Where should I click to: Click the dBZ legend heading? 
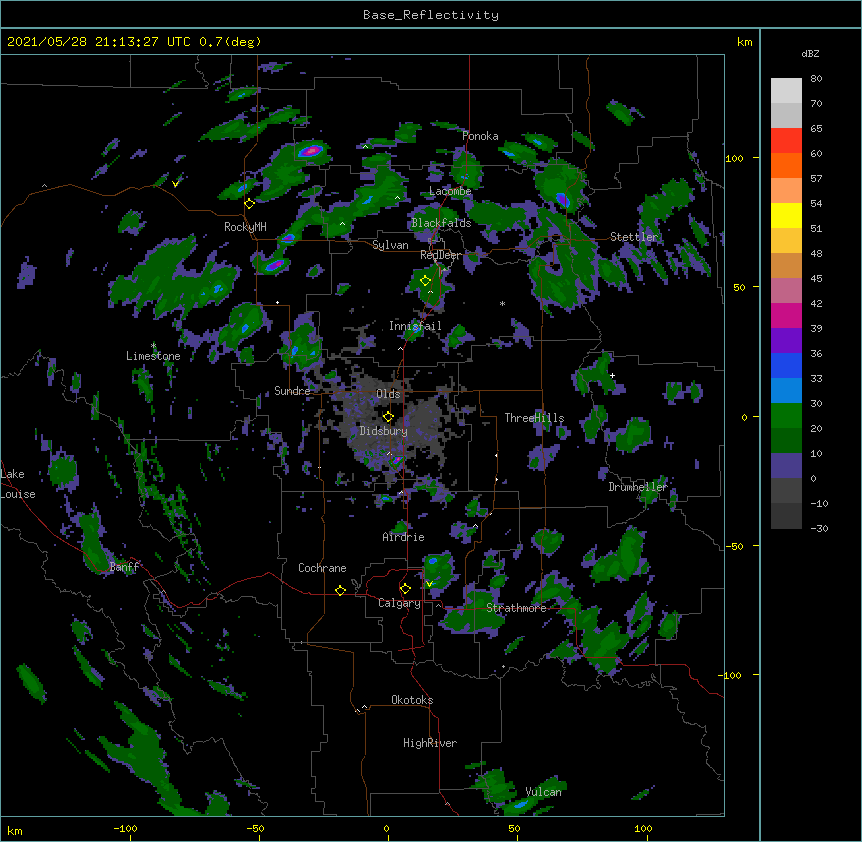click(x=810, y=54)
